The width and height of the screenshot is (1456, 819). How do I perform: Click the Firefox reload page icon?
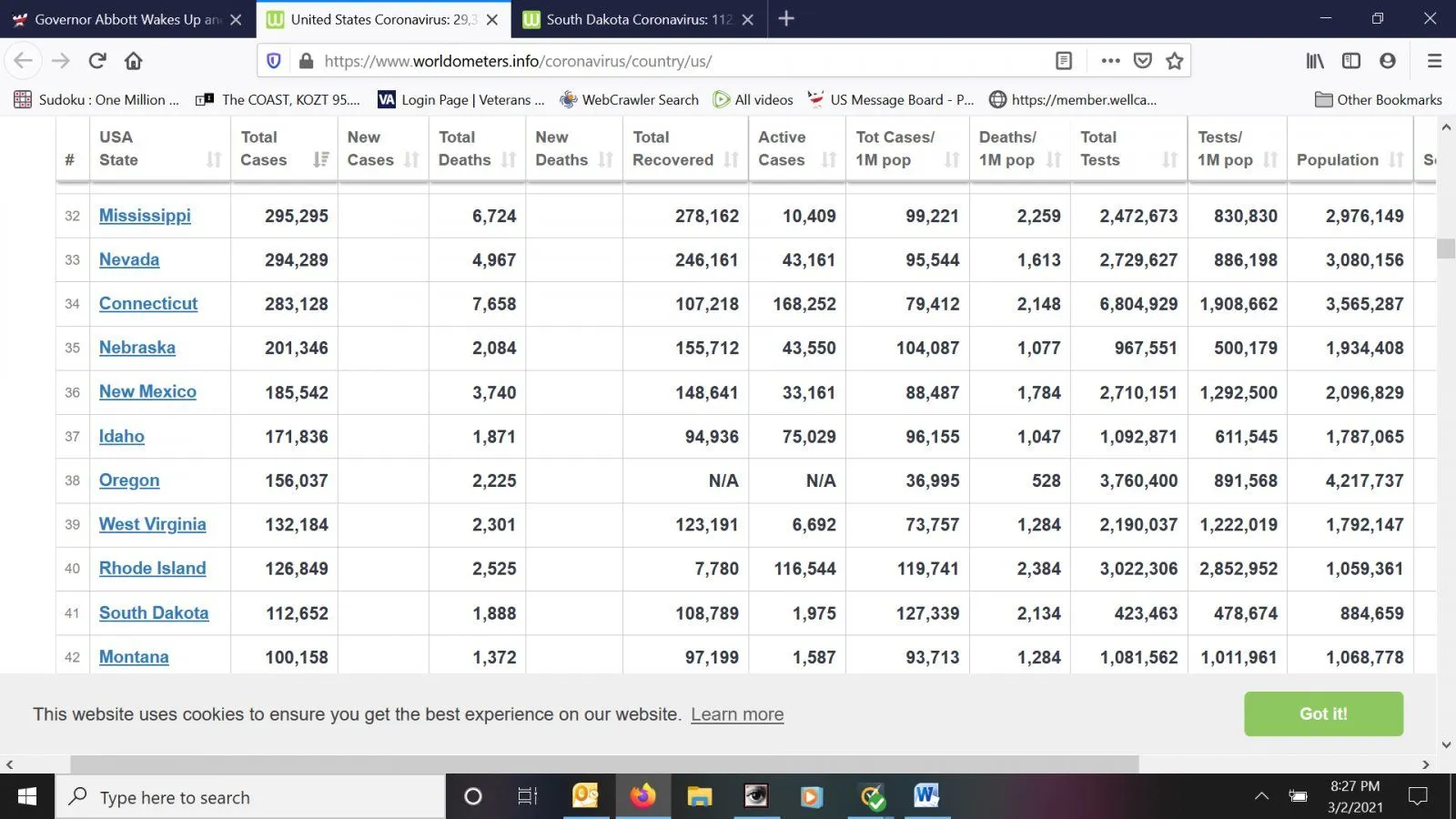(x=97, y=61)
